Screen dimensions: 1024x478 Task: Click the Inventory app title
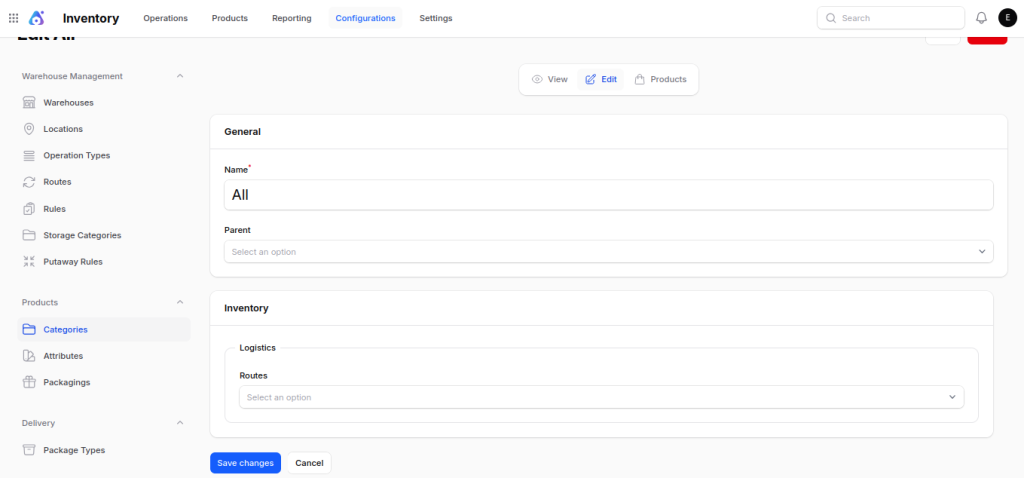(91, 18)
